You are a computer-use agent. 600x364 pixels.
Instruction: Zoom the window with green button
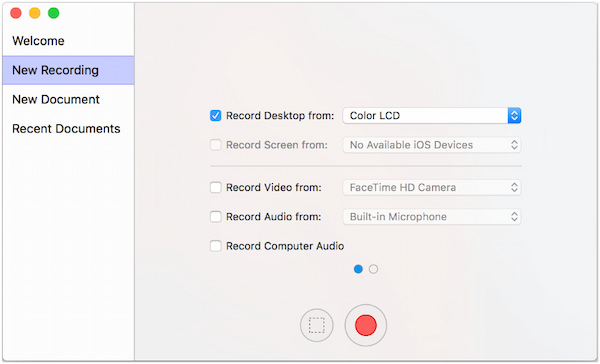coord(54,13)
